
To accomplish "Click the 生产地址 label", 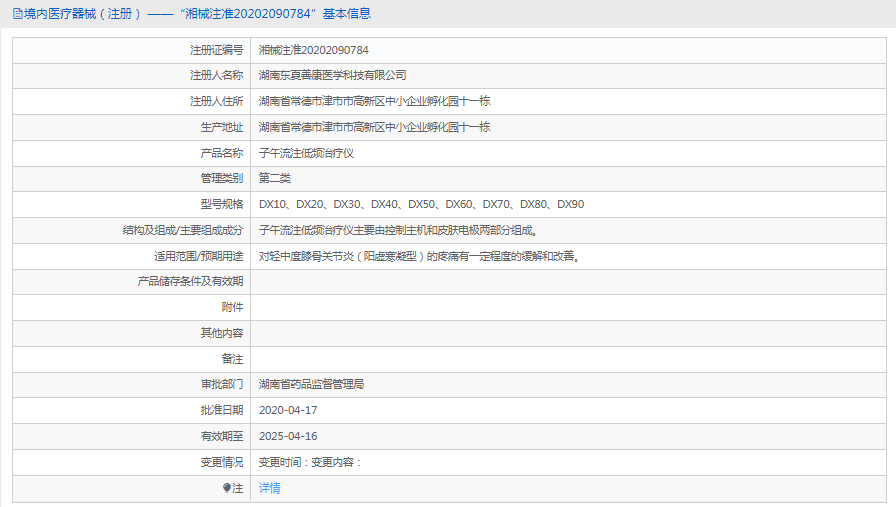I will coord(222,127).
